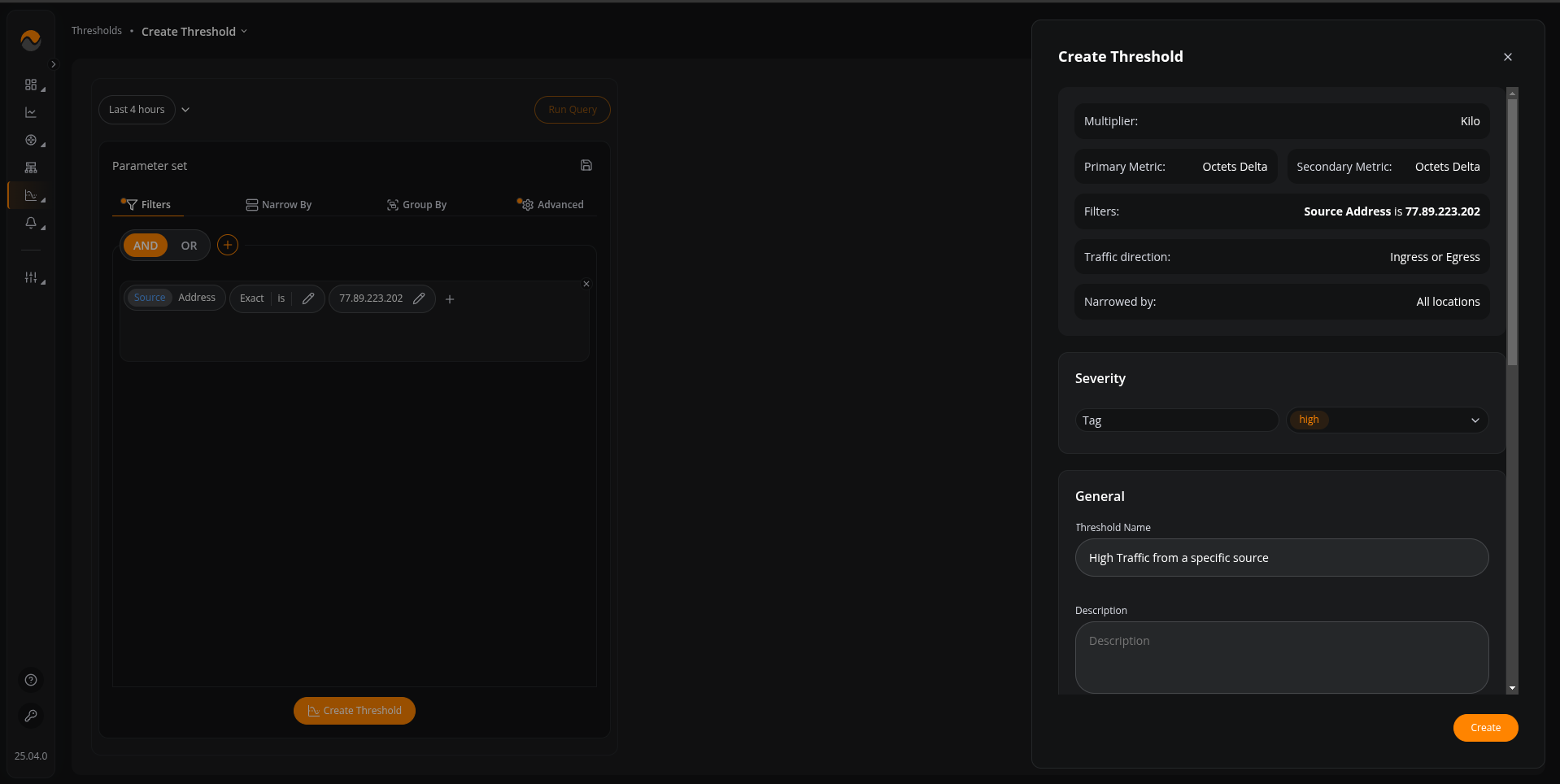Click the key icon in sidebar
The height and width of the screenshot is (784, 1560).
[31, 716]
